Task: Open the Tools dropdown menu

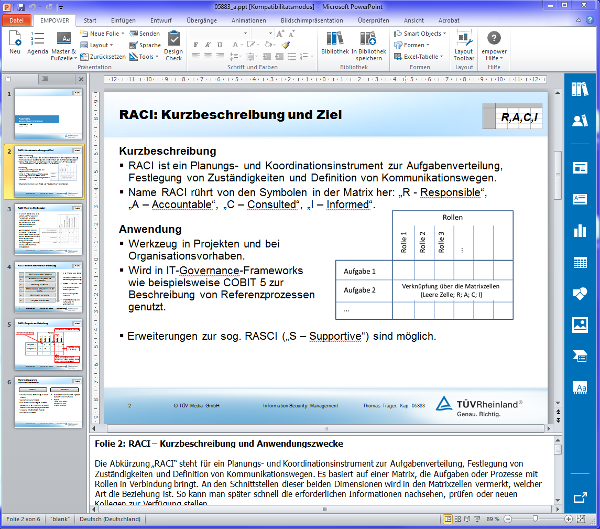Action: pyautogui.click(x=150, y=57)
